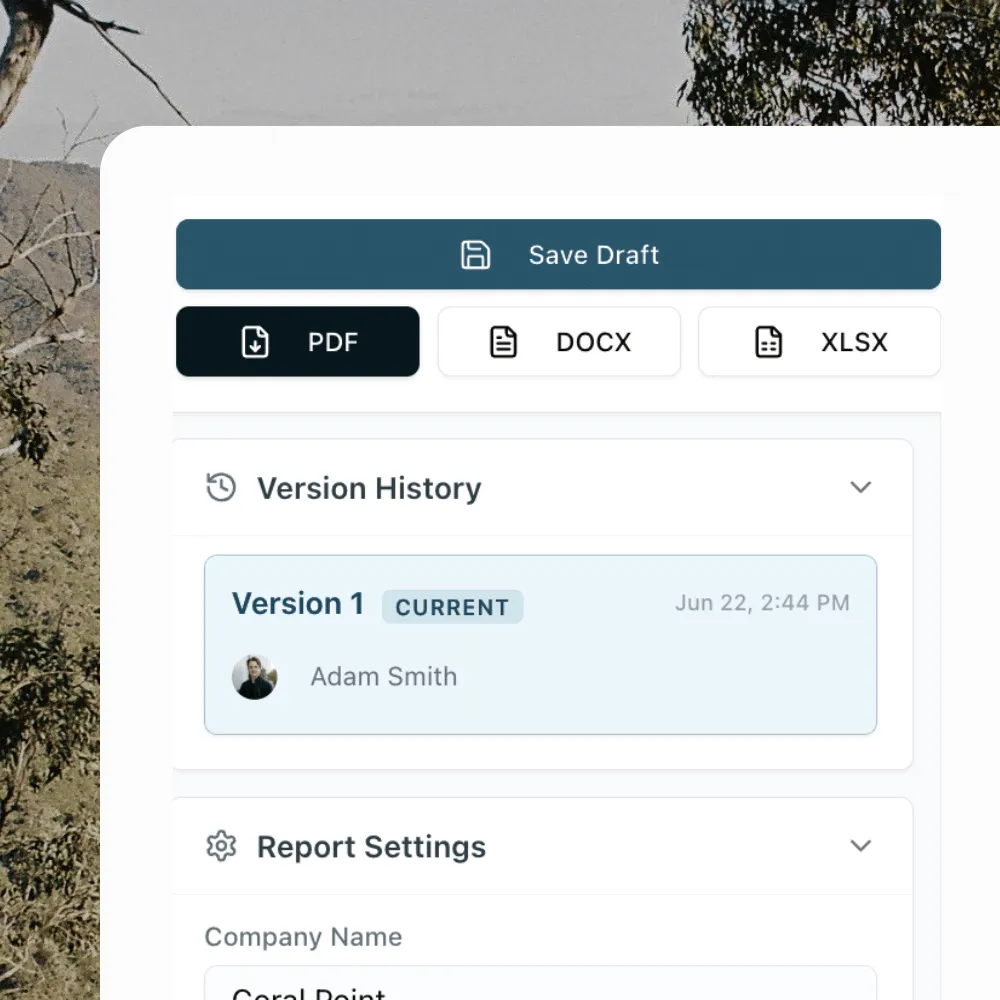
Task: Export the report as PDF
Action: [x=298, y=342]
